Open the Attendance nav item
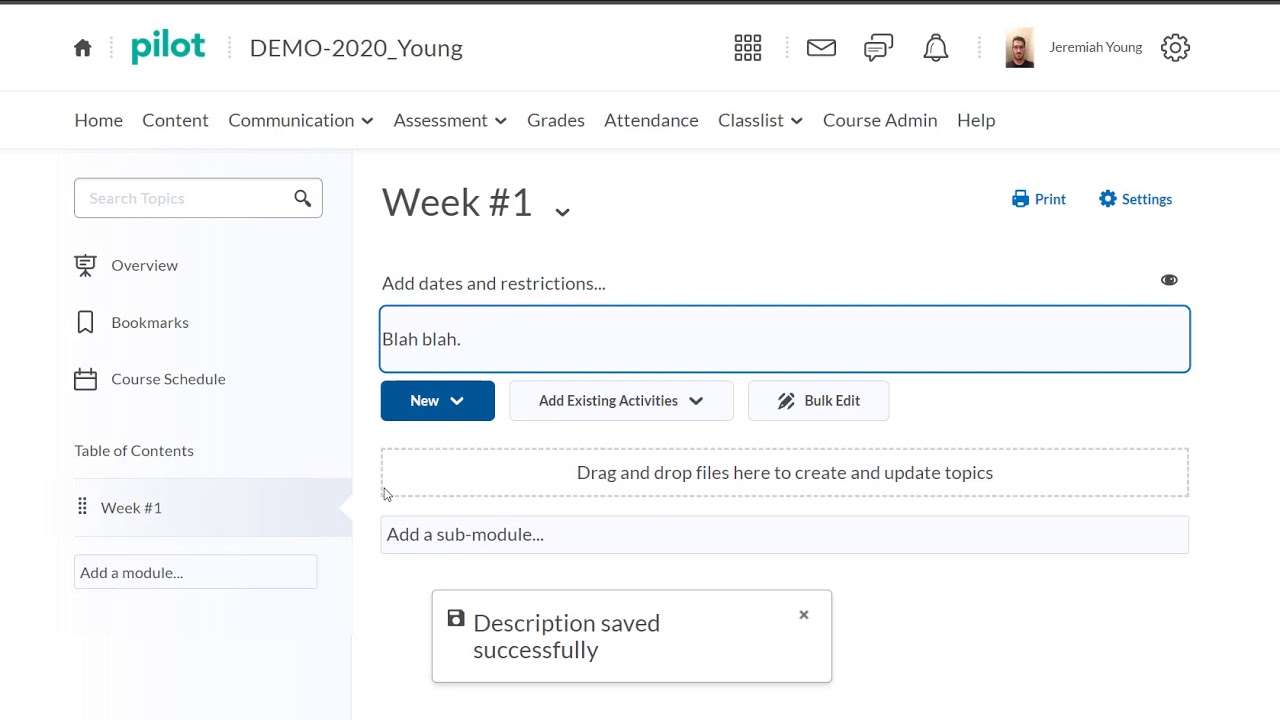1280x720 pixels. click(651, 120)
